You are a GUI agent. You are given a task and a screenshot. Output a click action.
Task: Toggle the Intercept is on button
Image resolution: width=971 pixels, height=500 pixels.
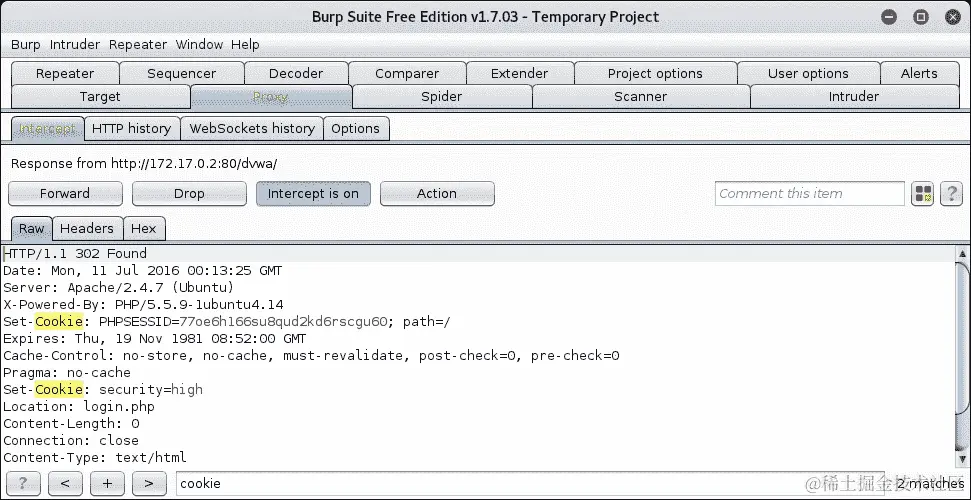(313, 193)
